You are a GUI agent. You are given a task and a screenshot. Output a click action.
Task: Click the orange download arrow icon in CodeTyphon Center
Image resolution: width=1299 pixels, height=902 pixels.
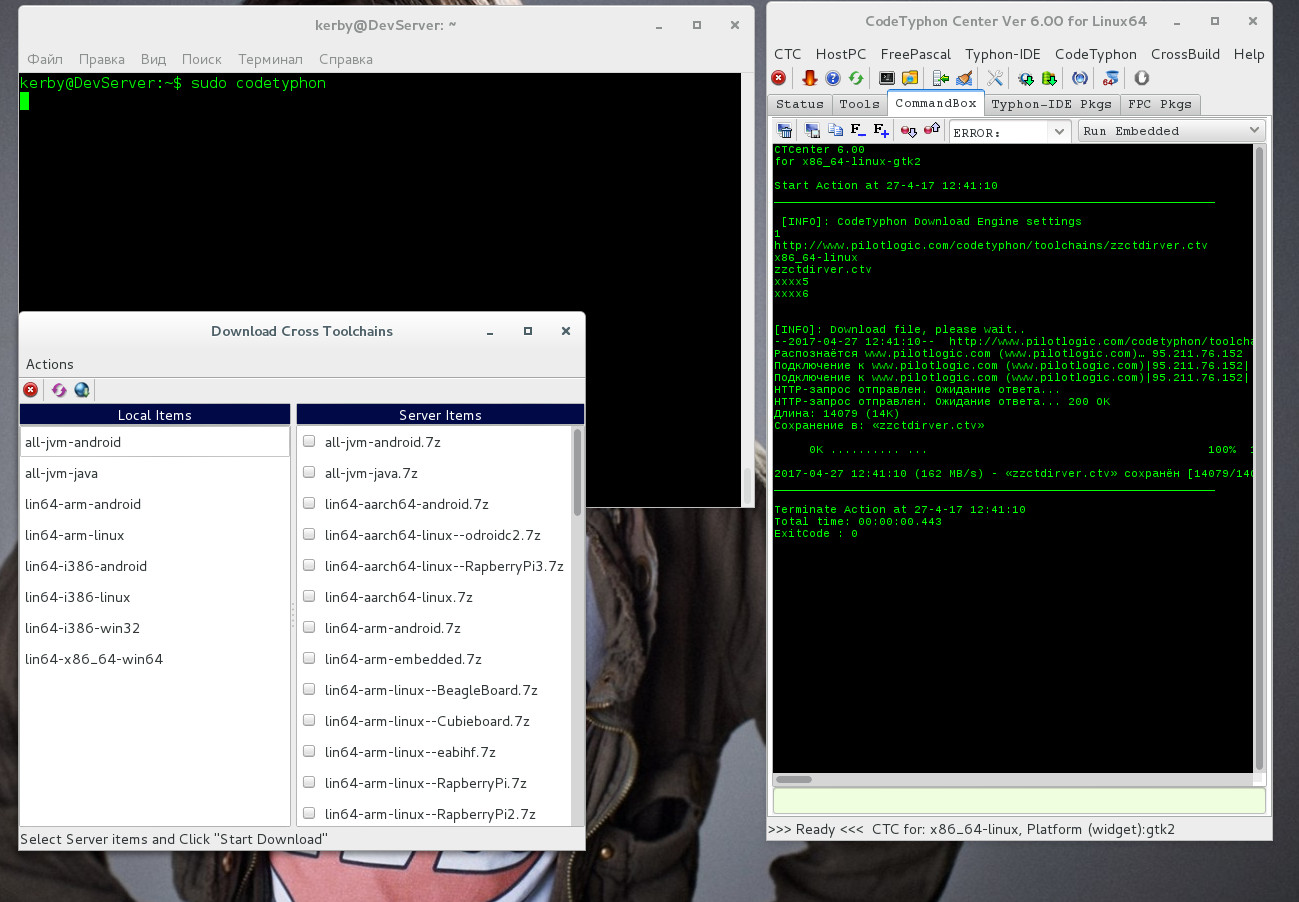click(x=810, y=78)
